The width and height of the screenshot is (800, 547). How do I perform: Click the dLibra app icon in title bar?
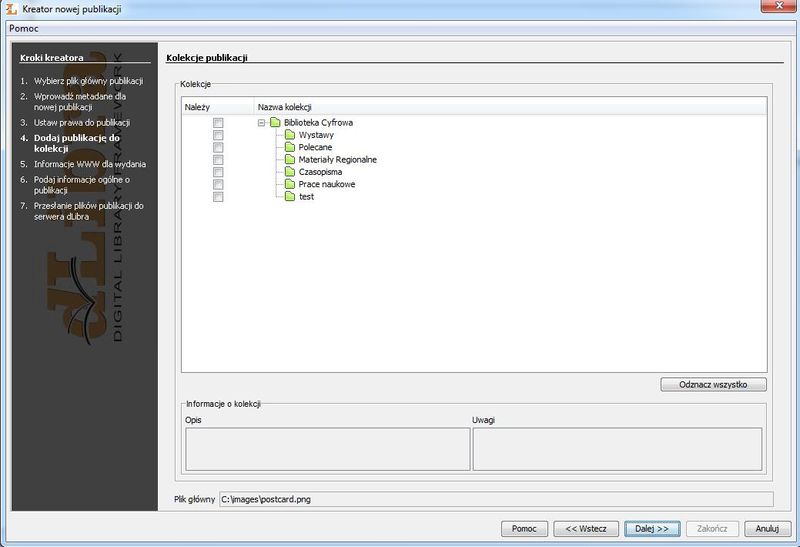[12, 9]
